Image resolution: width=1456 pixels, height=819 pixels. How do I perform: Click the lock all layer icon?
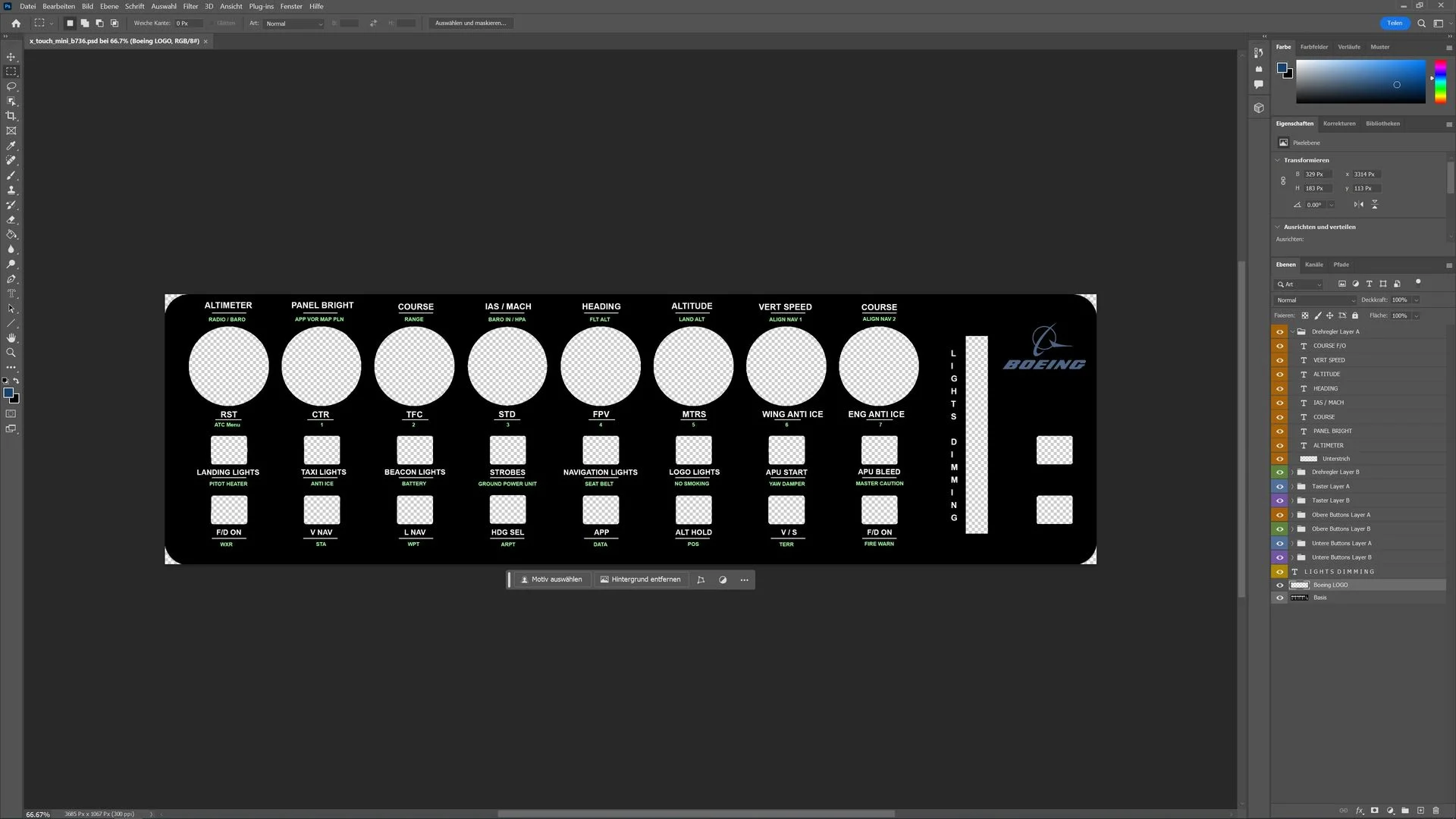[x=1355, y=315]
